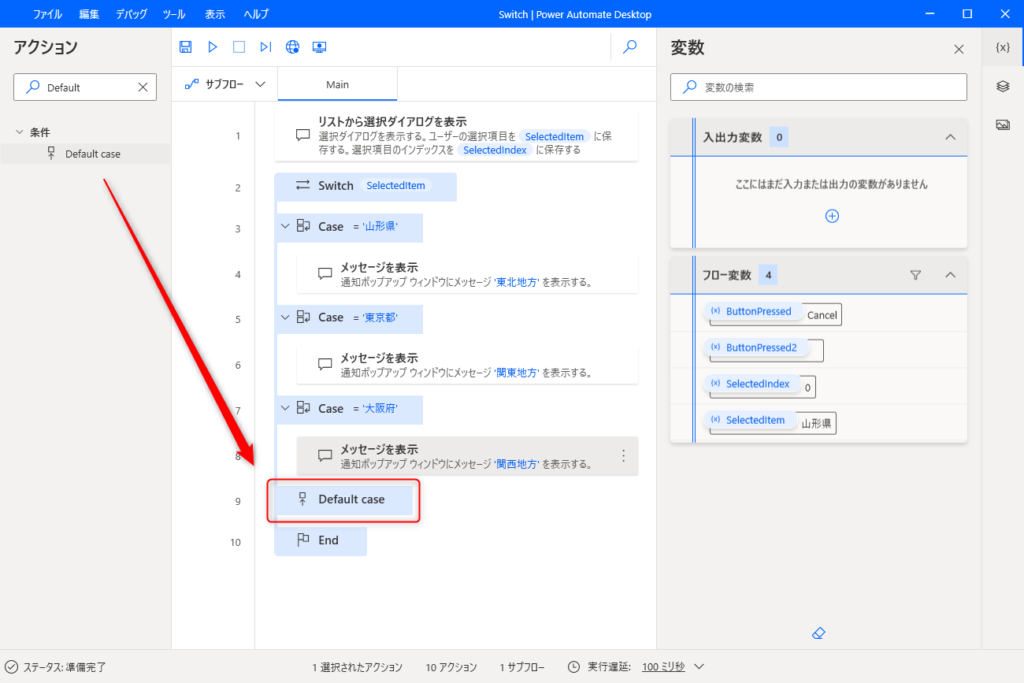Click the 1 サブフロー count in status bar
Image resolution: width=1024 pixels, height=683 pixels.
524,667
